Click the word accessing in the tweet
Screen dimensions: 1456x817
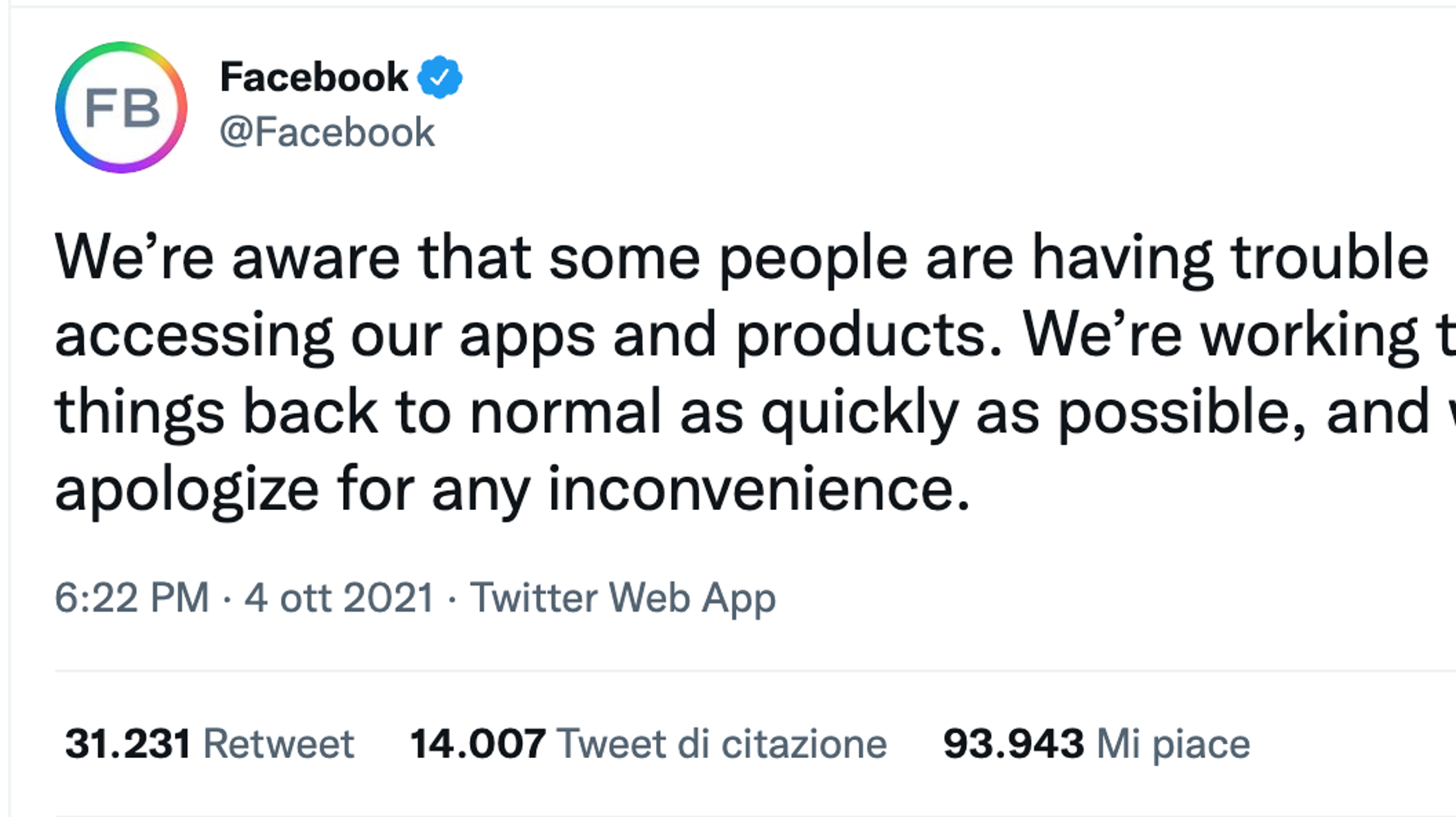tap(193, 336)
